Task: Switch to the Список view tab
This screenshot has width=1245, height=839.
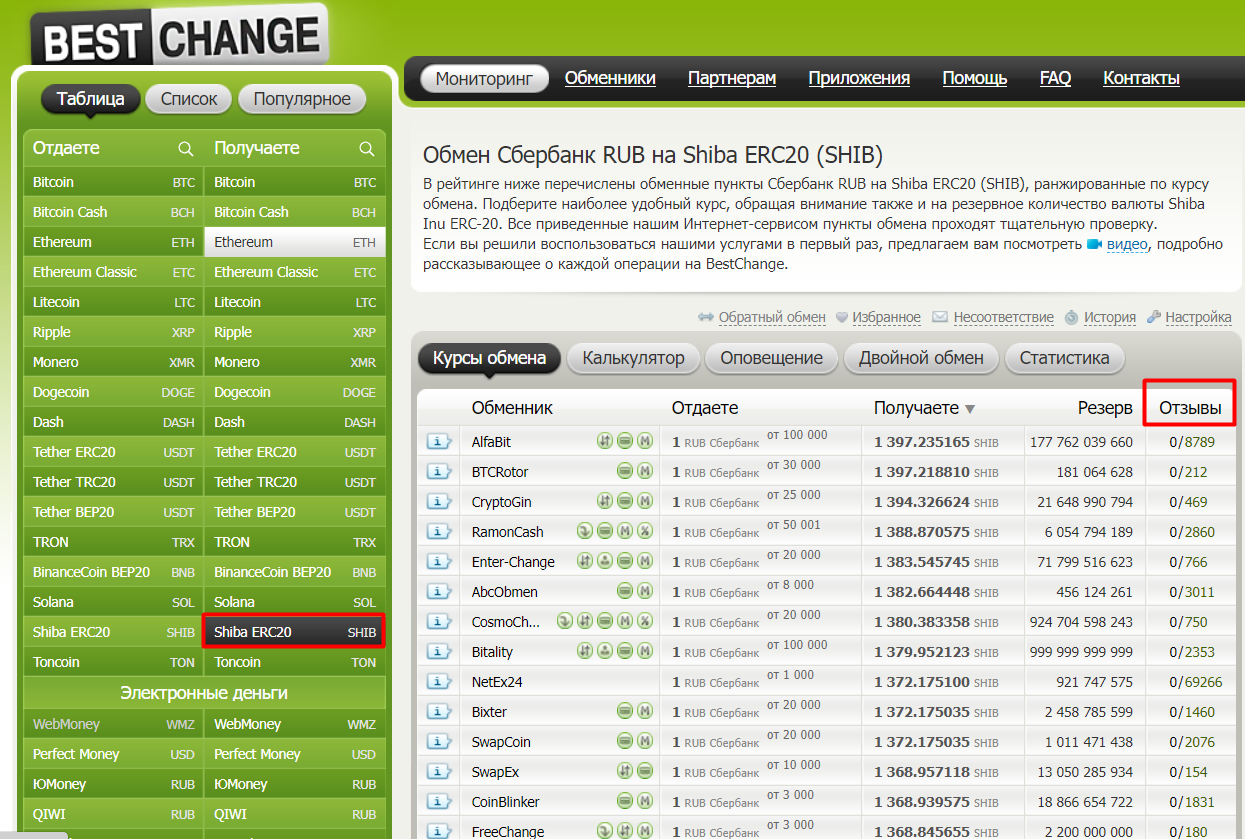Action: 189,99
